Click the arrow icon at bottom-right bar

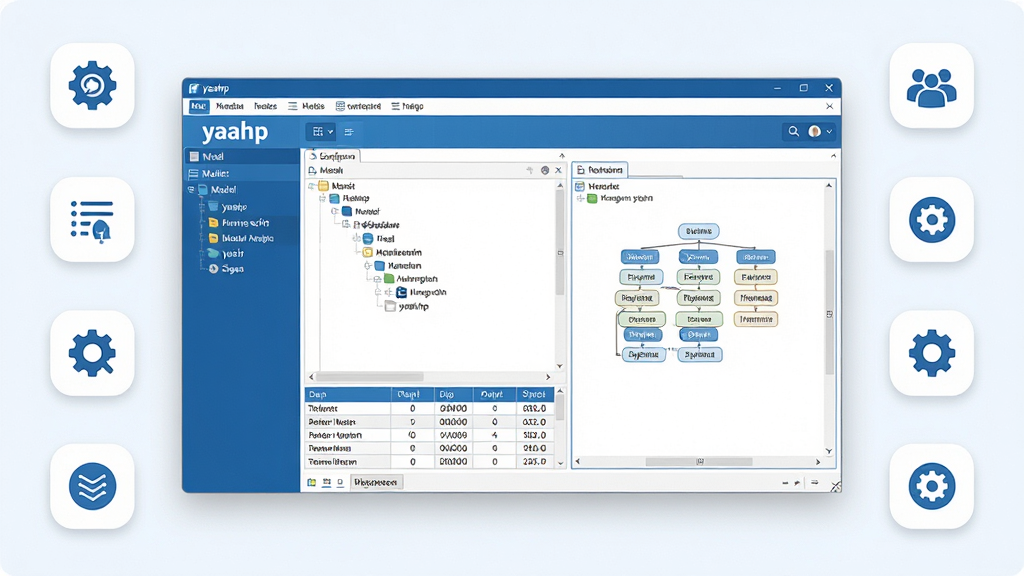pyautogui.click(x=814, y=483)
